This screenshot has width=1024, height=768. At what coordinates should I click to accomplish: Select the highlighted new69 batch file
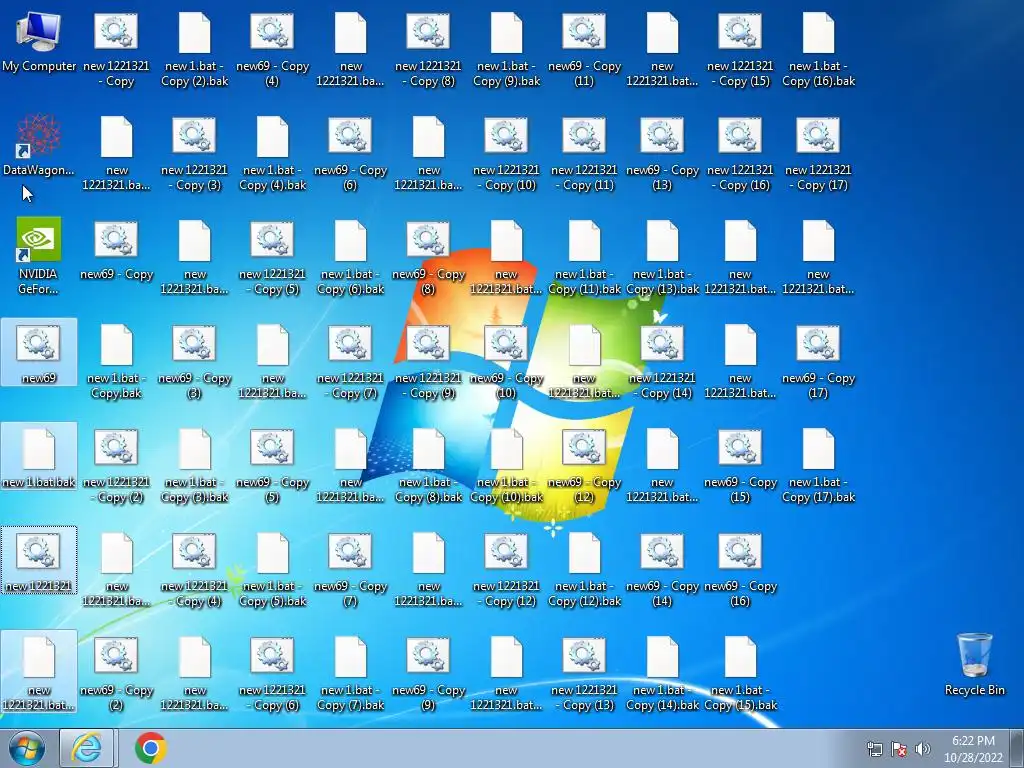click(39, 353)
